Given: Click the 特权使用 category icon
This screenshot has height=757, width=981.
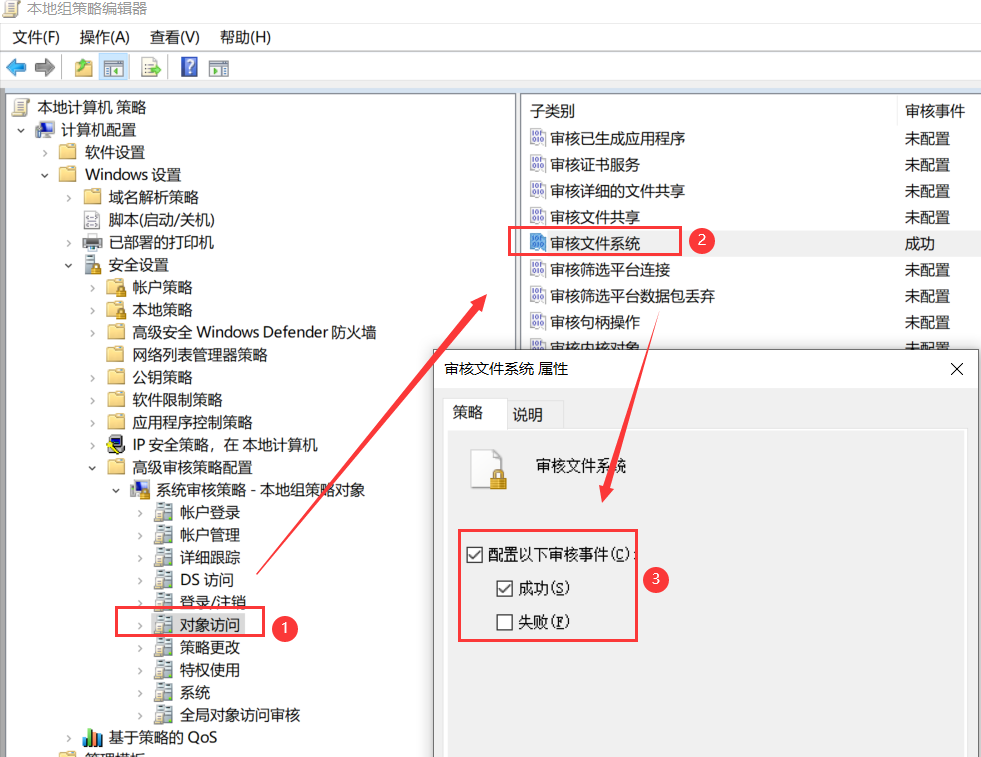Looking at the screenshot, I should click(x=163, y=670).
